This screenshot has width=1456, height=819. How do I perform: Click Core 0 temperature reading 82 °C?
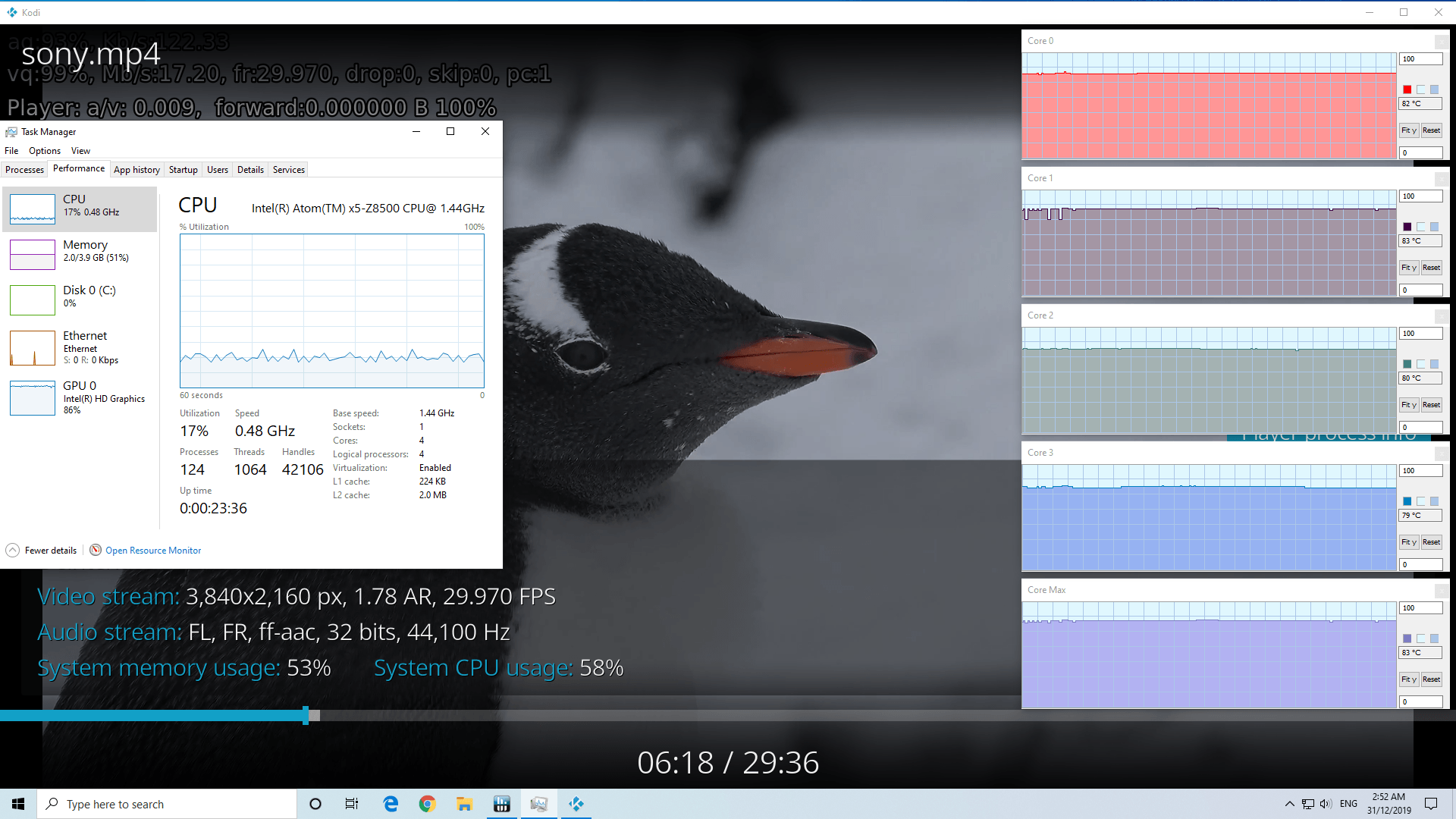(1420, 104)
